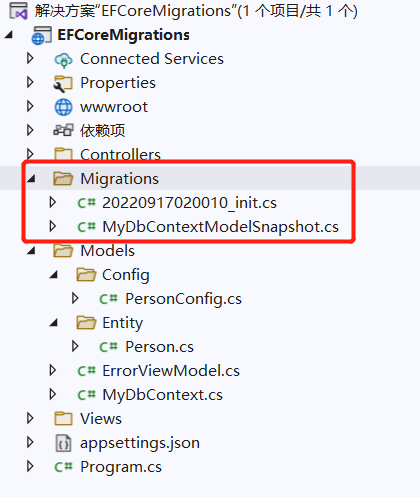Image resolution: width=420 pixels, height=497 pixels.
Task: Expand the Views folder arrow
Action: (30, 418)
